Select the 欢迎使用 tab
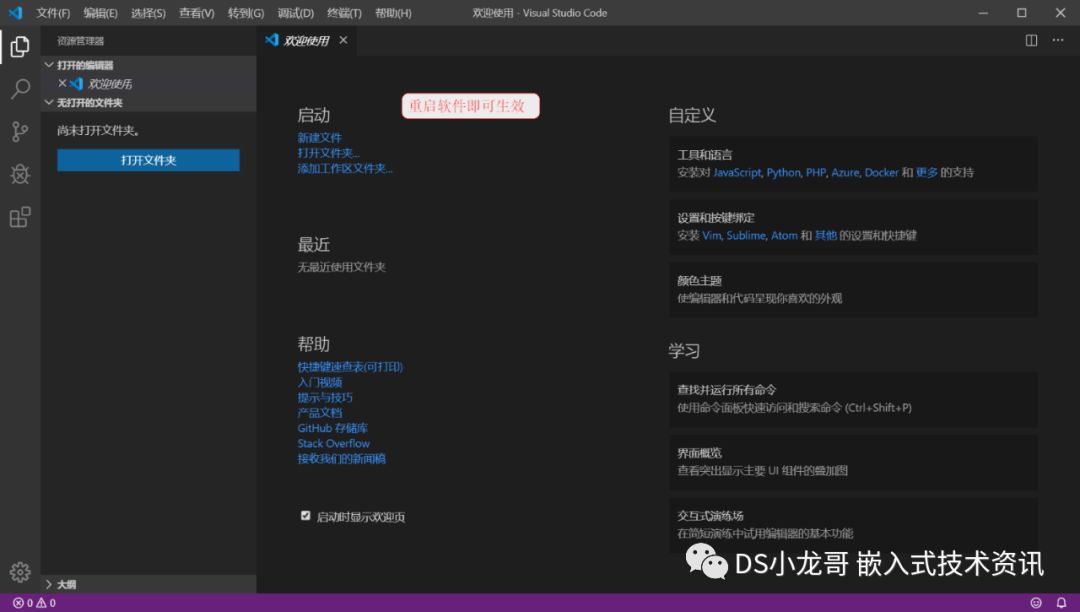The height and width of the screenshot is (612, 1080). click(x=307, y=41)
